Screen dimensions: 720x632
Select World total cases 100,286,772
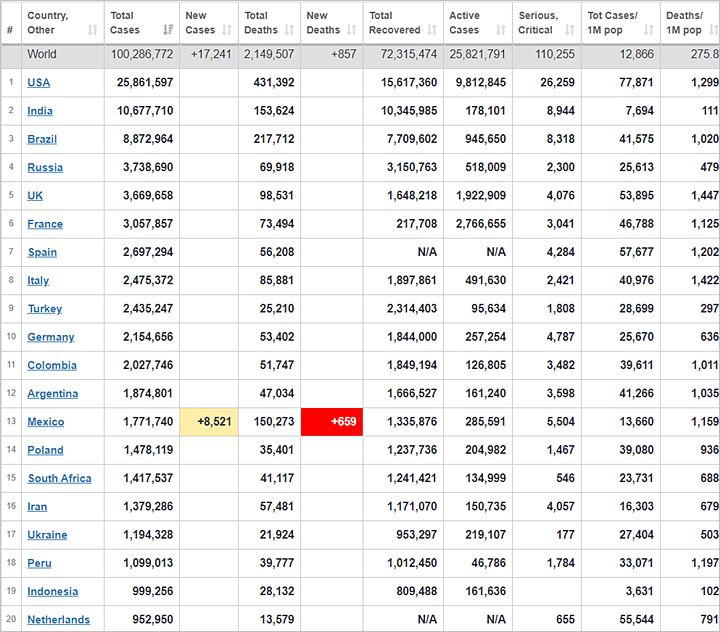coord(142,54)
